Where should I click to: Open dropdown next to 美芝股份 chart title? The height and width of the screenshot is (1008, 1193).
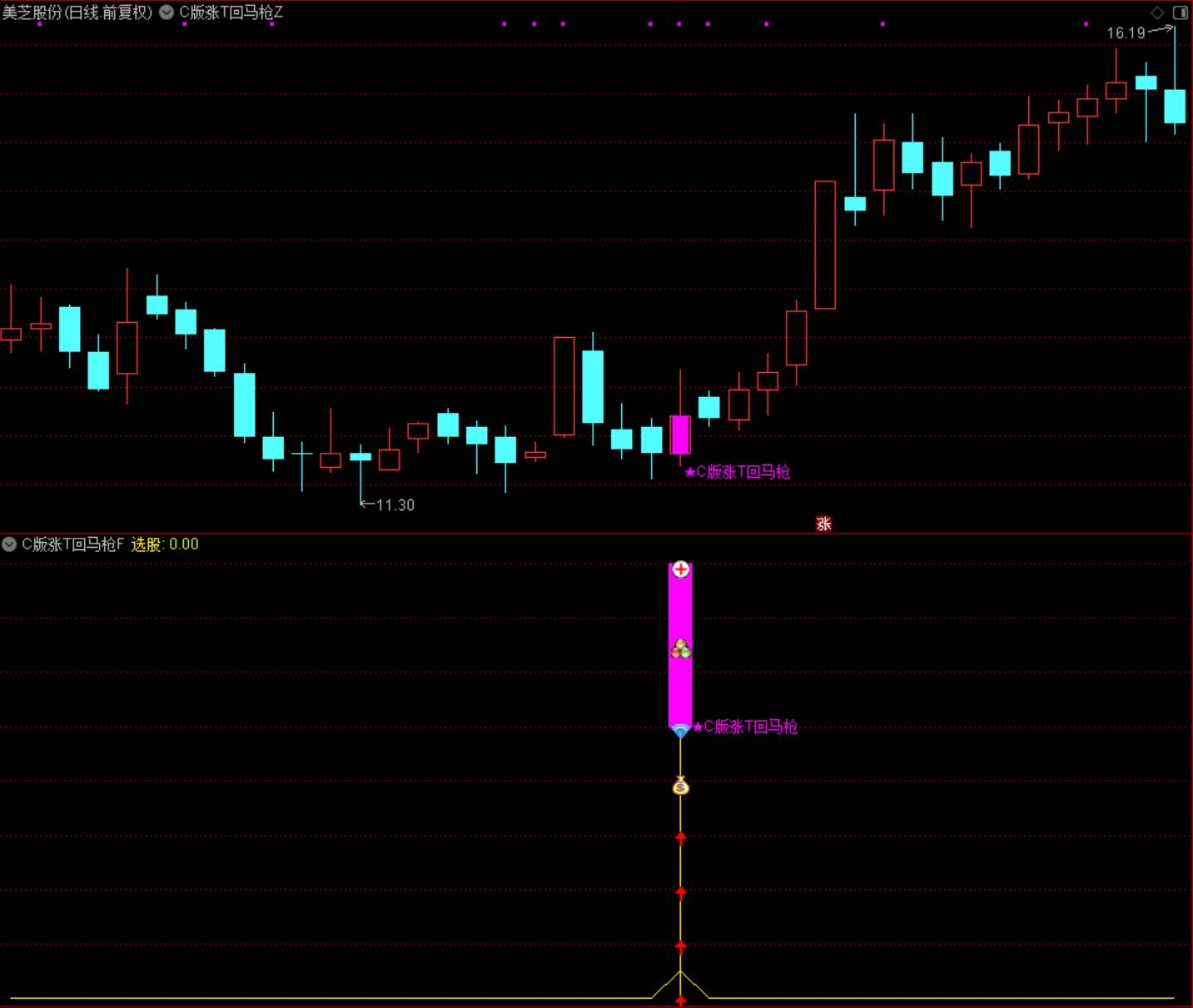[x=167, y=12]
